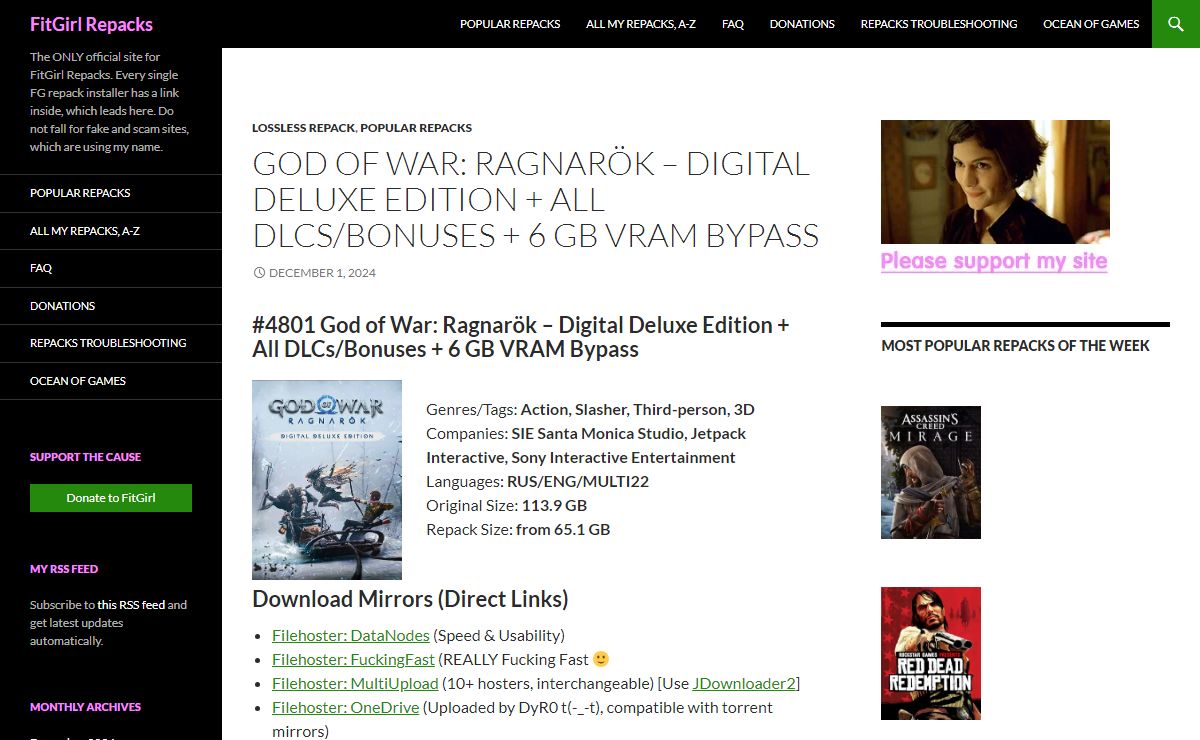The height and width of the screenshot is (740, 1200).
Task: Click the 'My RSS Feed' sidebar heading
Action: click(x=64, y=569)
